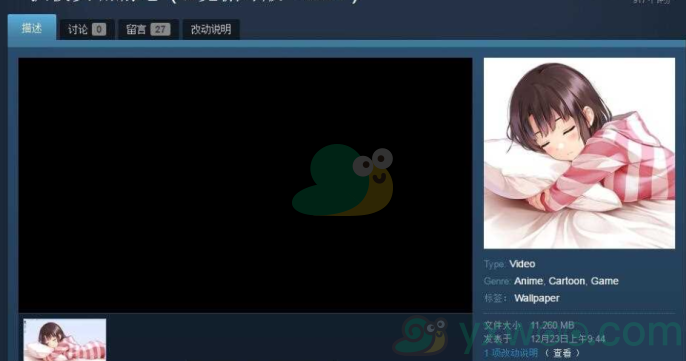Open the 描述 tab
686x361 pixels.
(32, 28)
